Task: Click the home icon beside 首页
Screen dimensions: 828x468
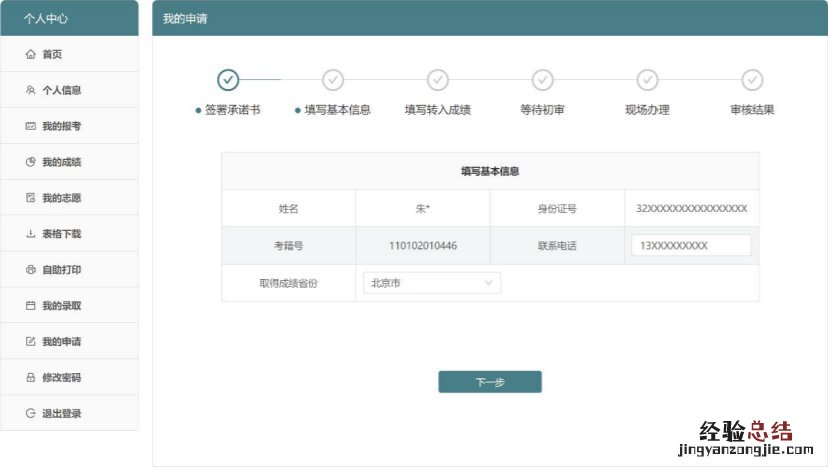Action: click(30, 54)
